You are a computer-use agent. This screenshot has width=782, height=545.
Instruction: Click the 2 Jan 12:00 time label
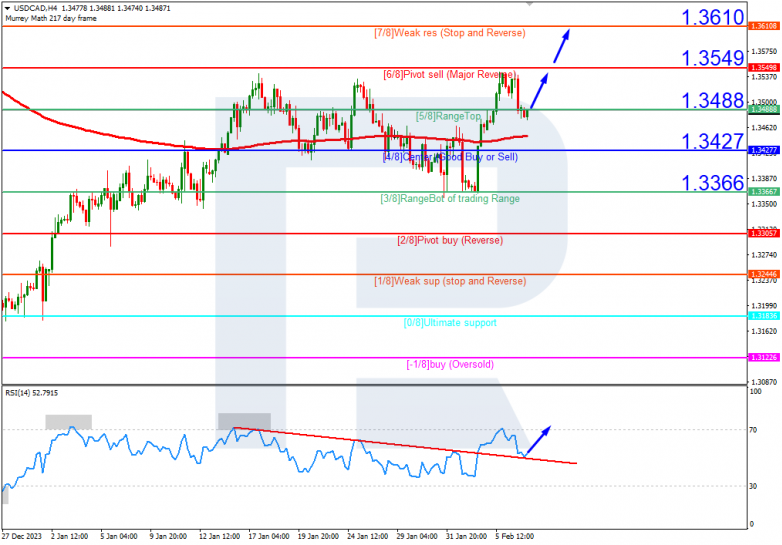coord(69,537)
